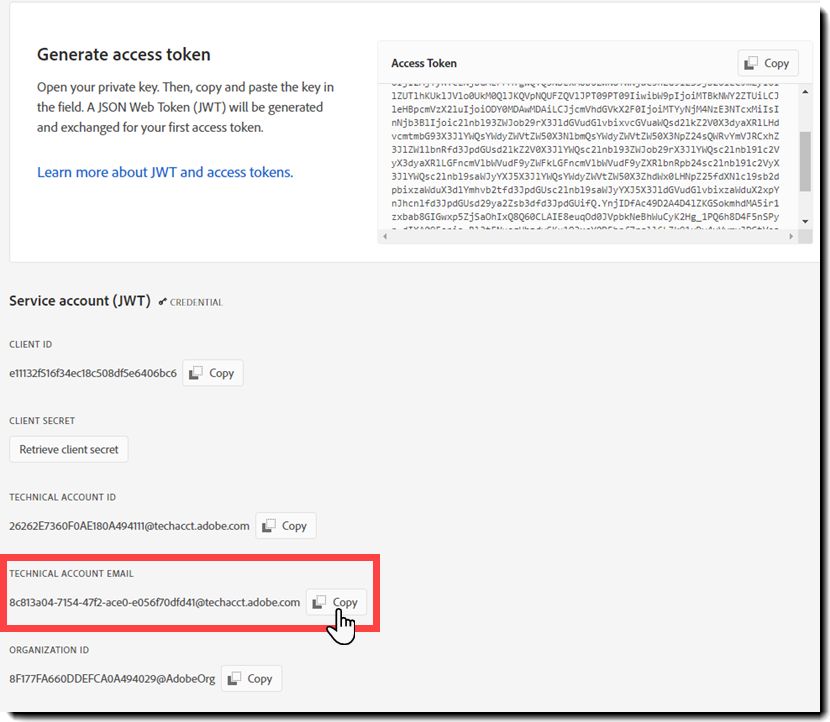830x722 pixels.
Task: Click the token box scroll-down arrow
Action: 805,221
